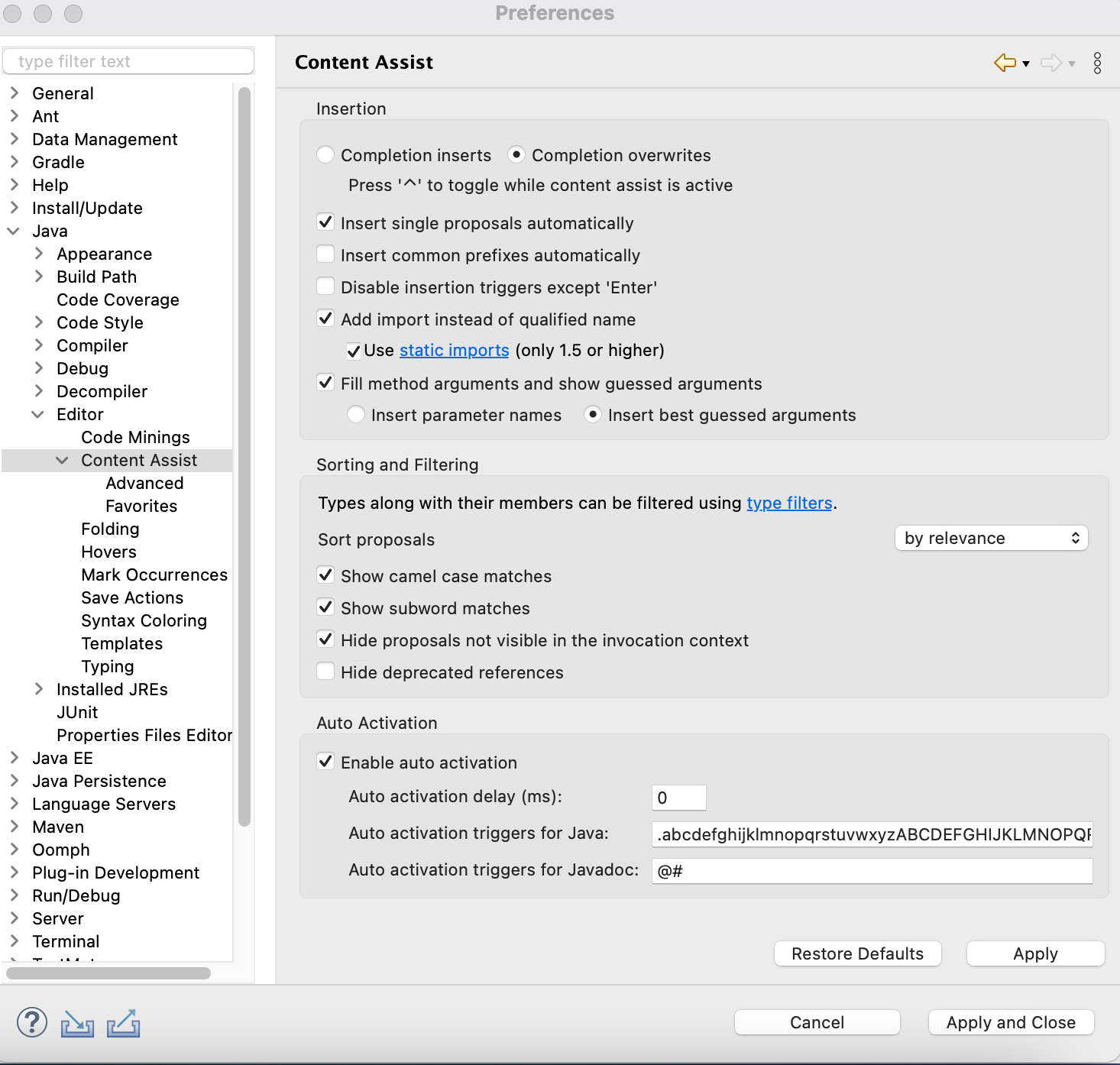The image size is (1120, 1065).
Task: Expand the Code Style tree node
Action: click(x=39, y=322)
